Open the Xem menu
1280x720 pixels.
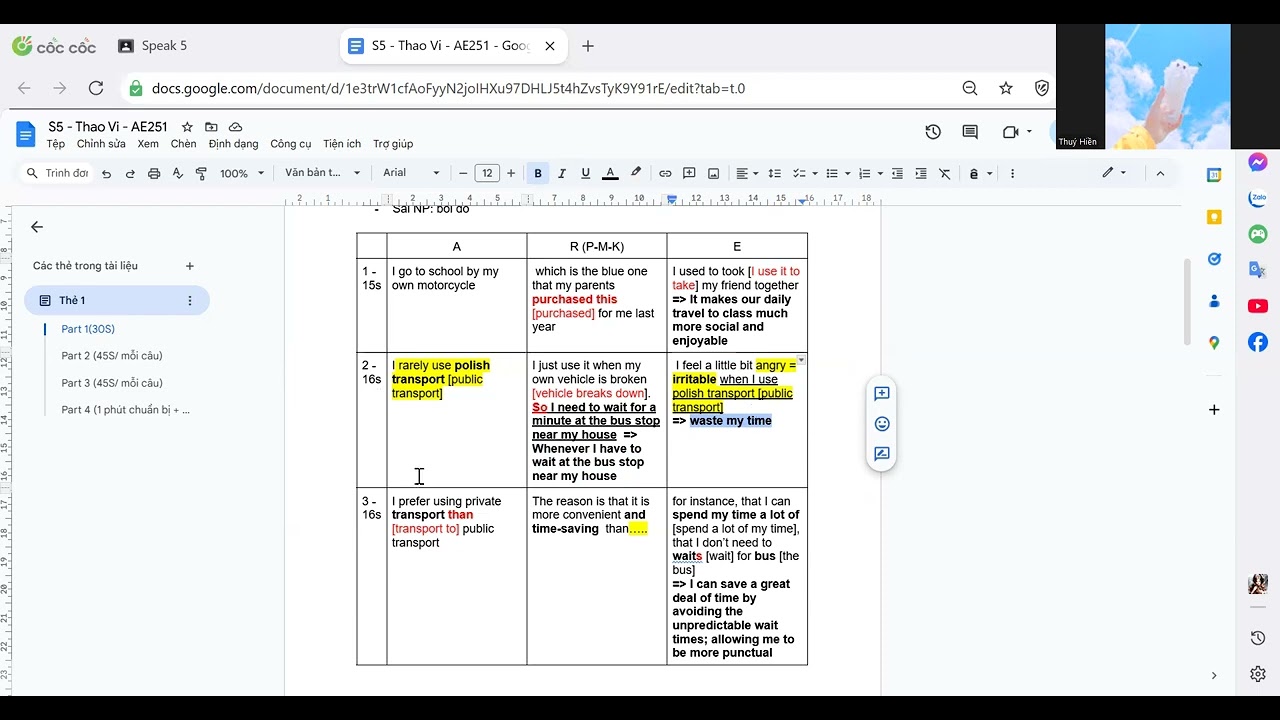pos(148,144)
